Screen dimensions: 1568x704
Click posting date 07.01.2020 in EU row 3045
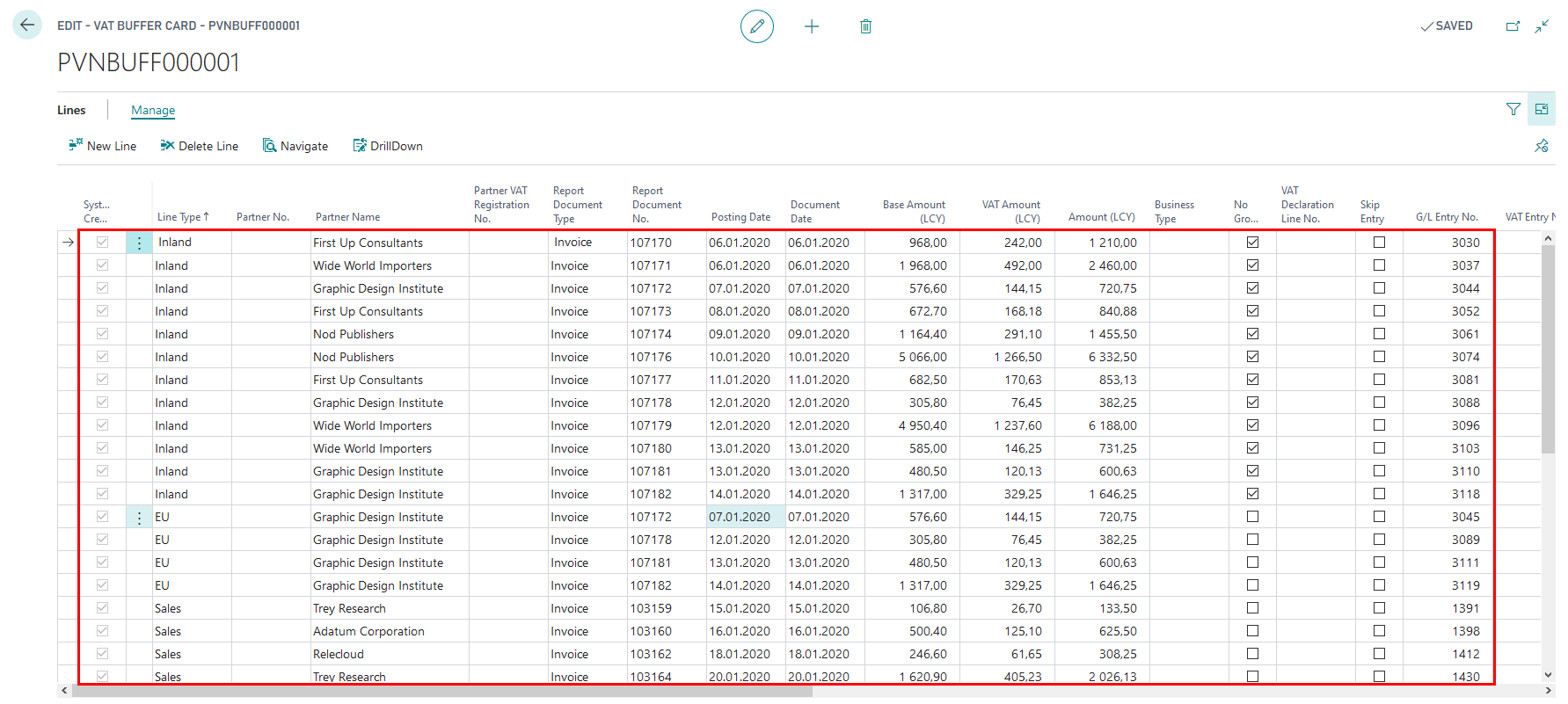click(746, 517)
